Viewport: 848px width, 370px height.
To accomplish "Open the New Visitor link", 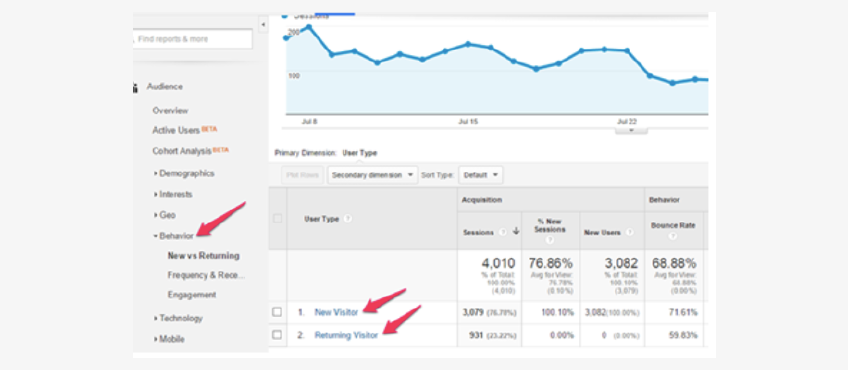I will (336, 312).
